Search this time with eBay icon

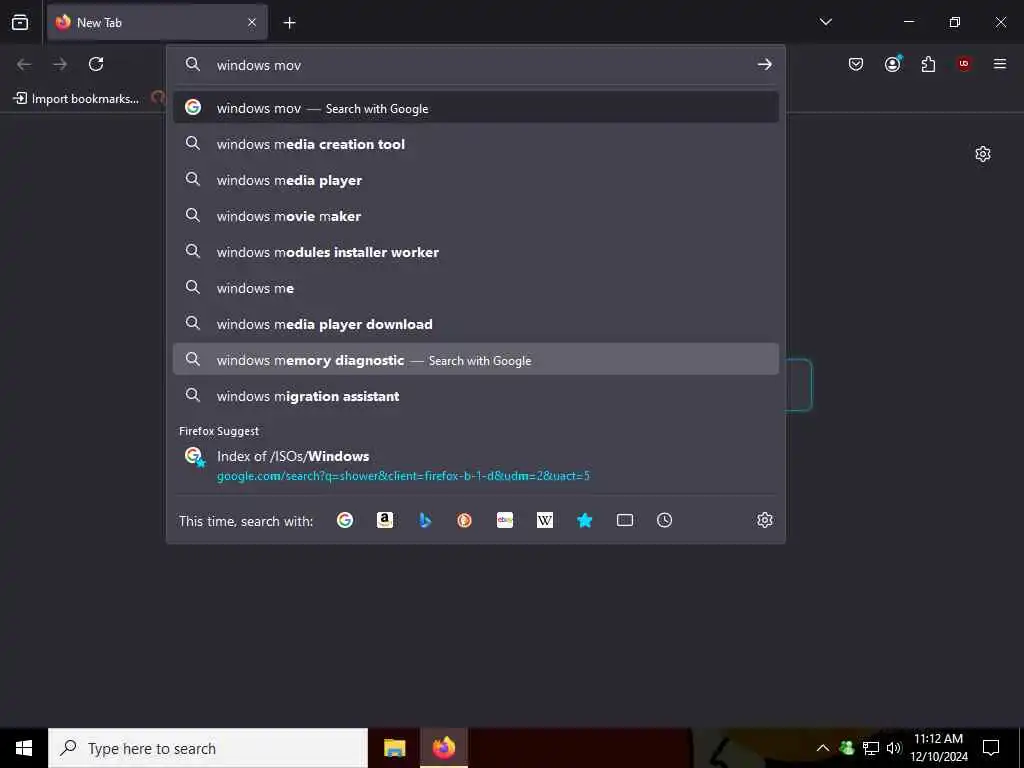(505, 520)
